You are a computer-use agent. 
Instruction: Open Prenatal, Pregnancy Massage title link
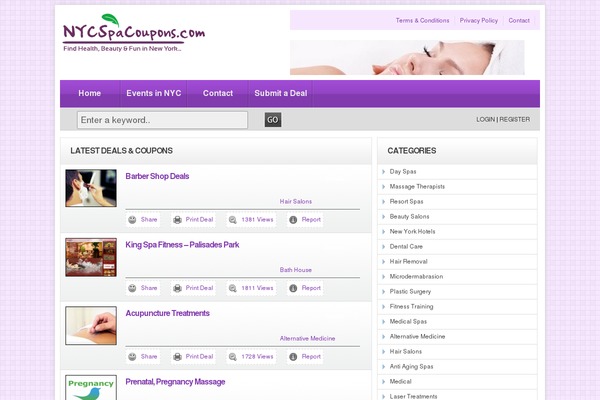coord(175,382)
